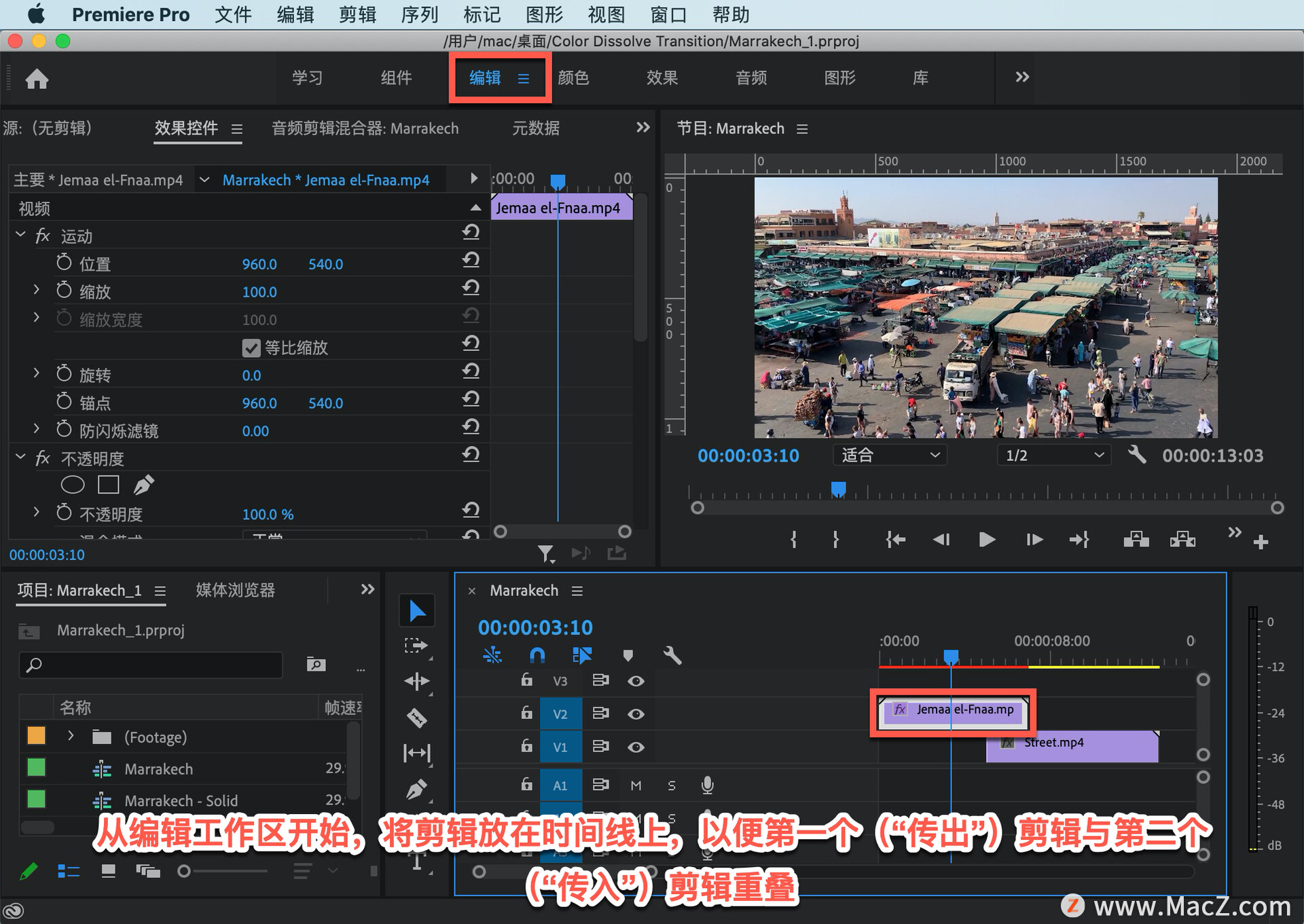Toggle timeline snapping magnet icon
Image resolution: width=1304 pixels, height=924 pixels.
click(537, 655)
